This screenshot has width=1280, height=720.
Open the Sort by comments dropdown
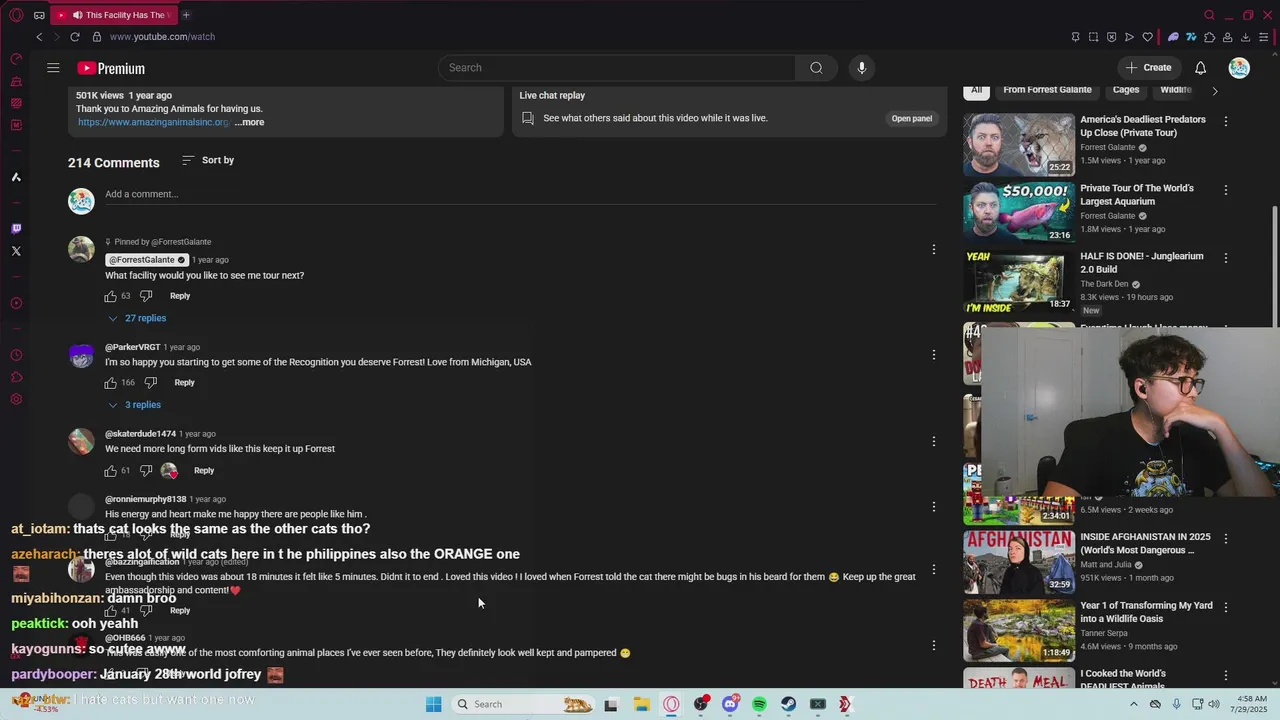coord(208,160)
